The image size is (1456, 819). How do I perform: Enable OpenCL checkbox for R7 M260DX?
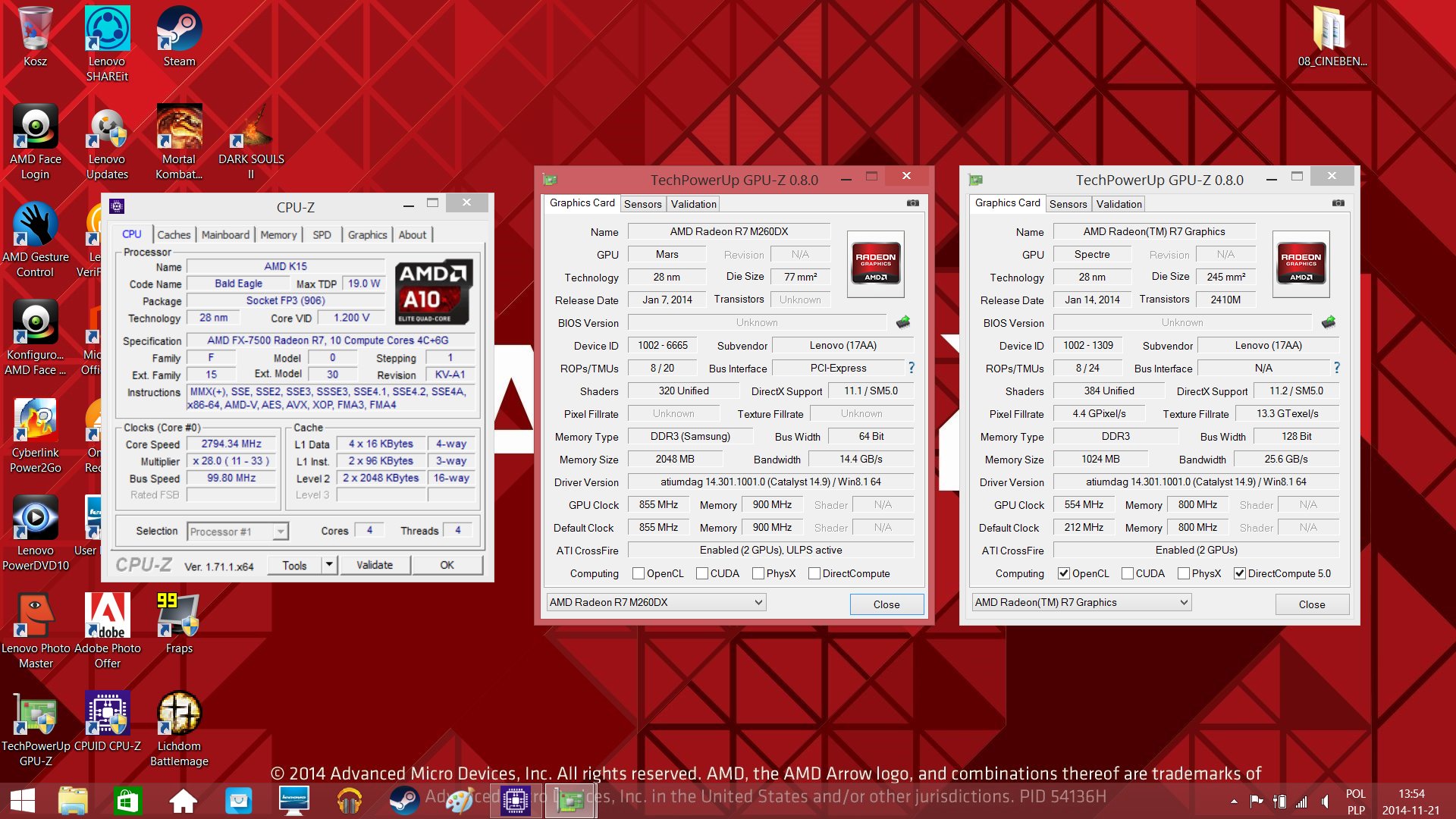[639, 573]
